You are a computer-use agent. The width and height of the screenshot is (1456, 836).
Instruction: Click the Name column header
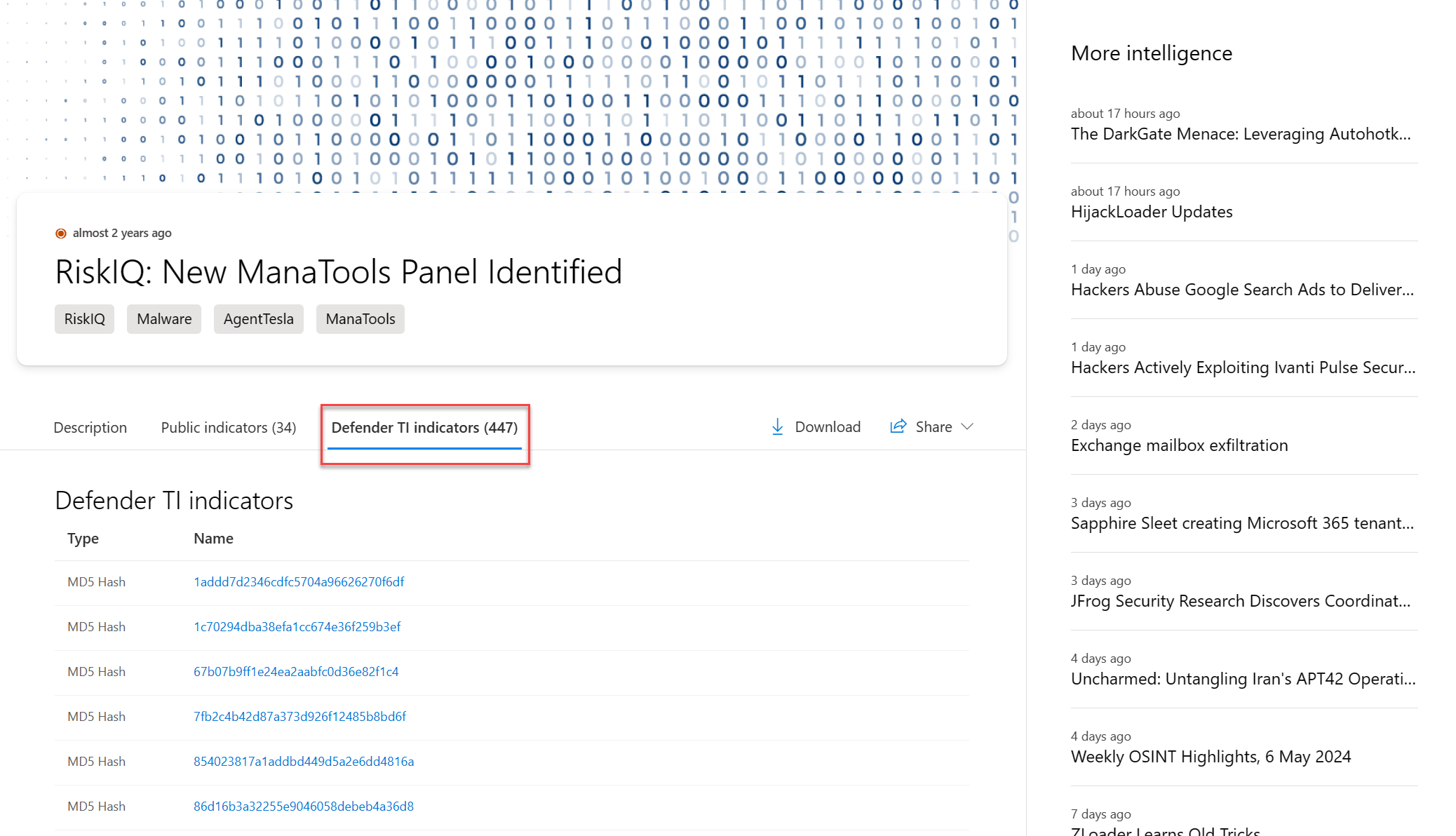[x=213, y=539]
